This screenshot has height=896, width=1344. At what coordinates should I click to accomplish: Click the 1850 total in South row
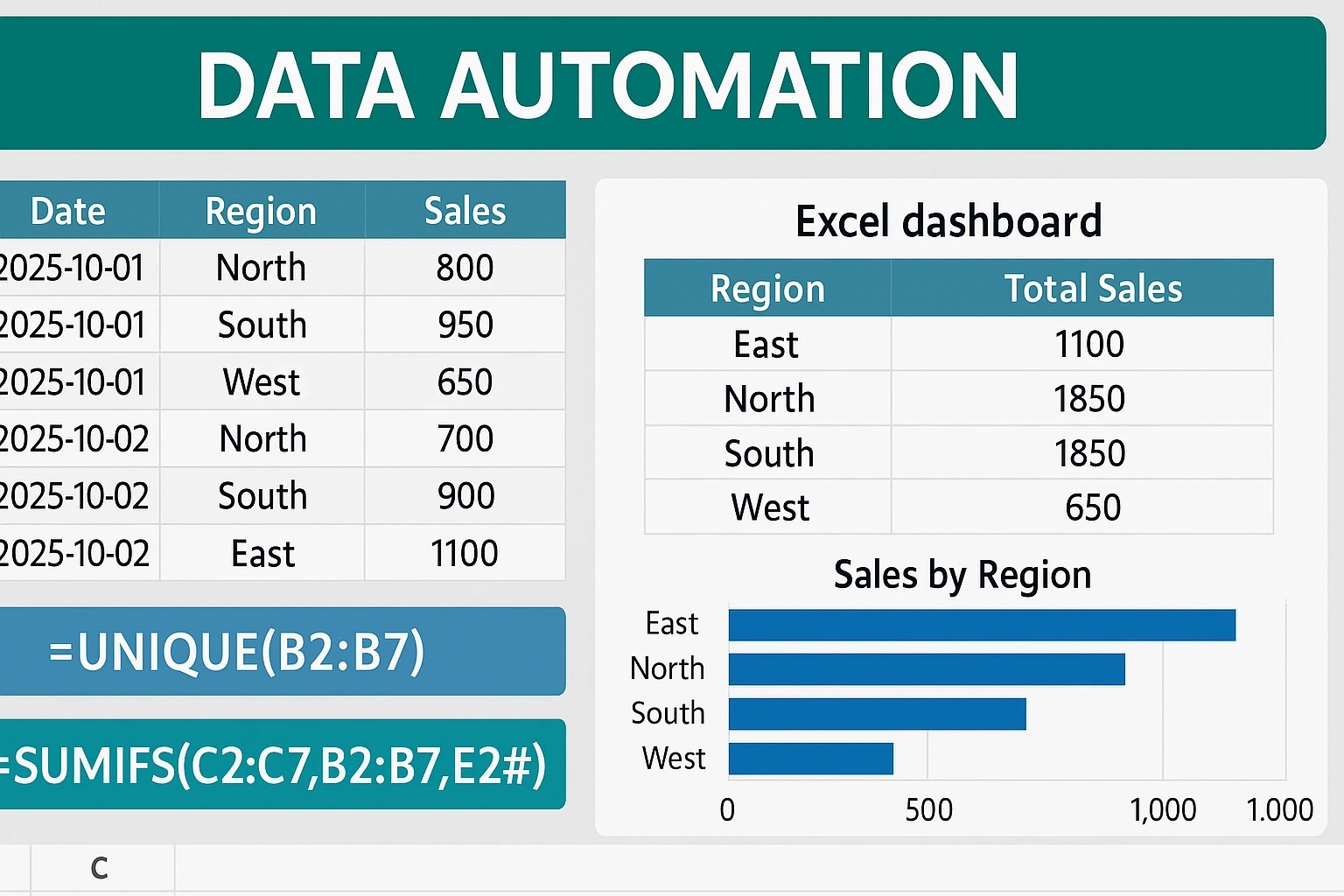point(1082,452)
